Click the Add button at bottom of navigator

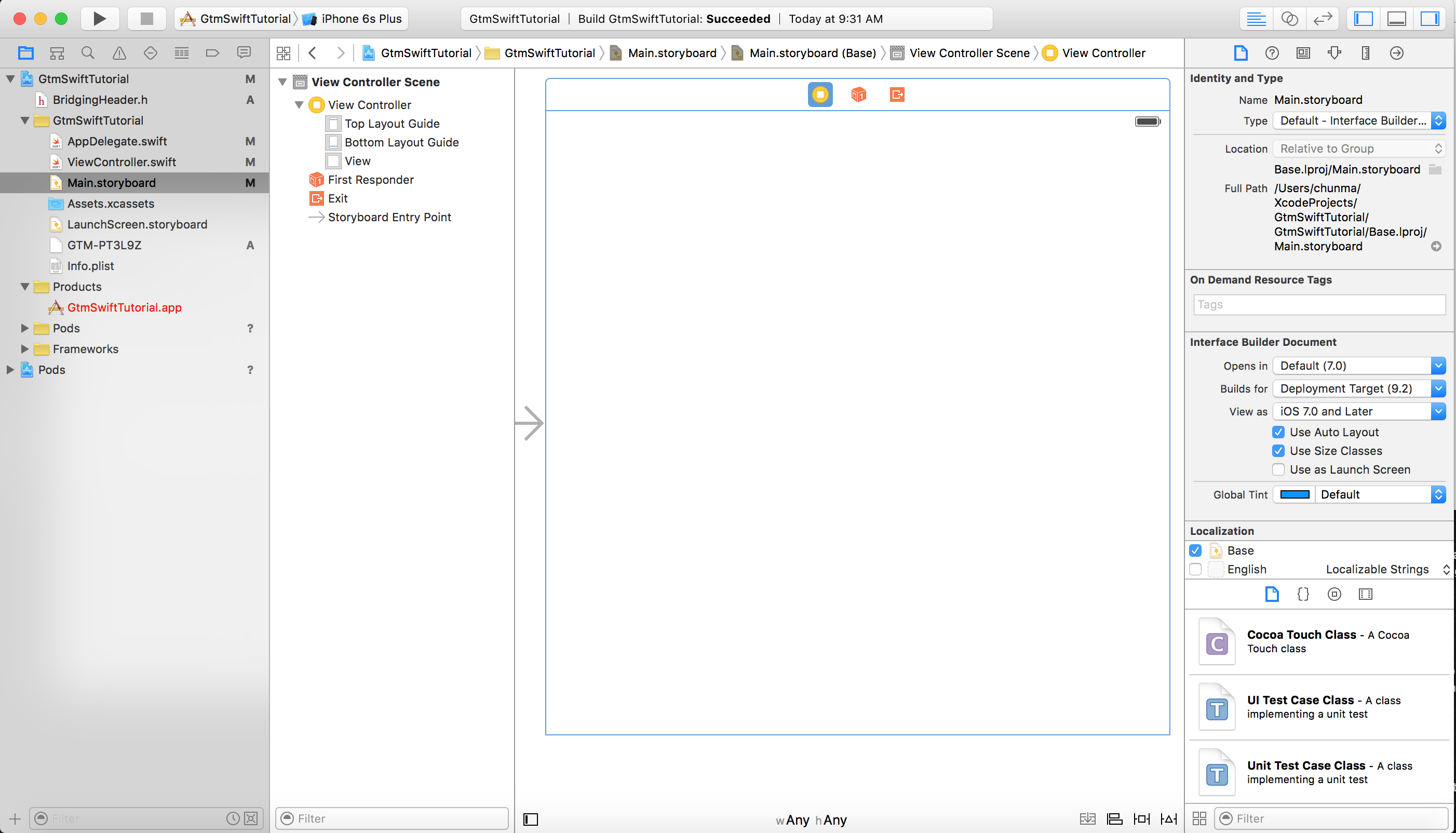(15, 819)
